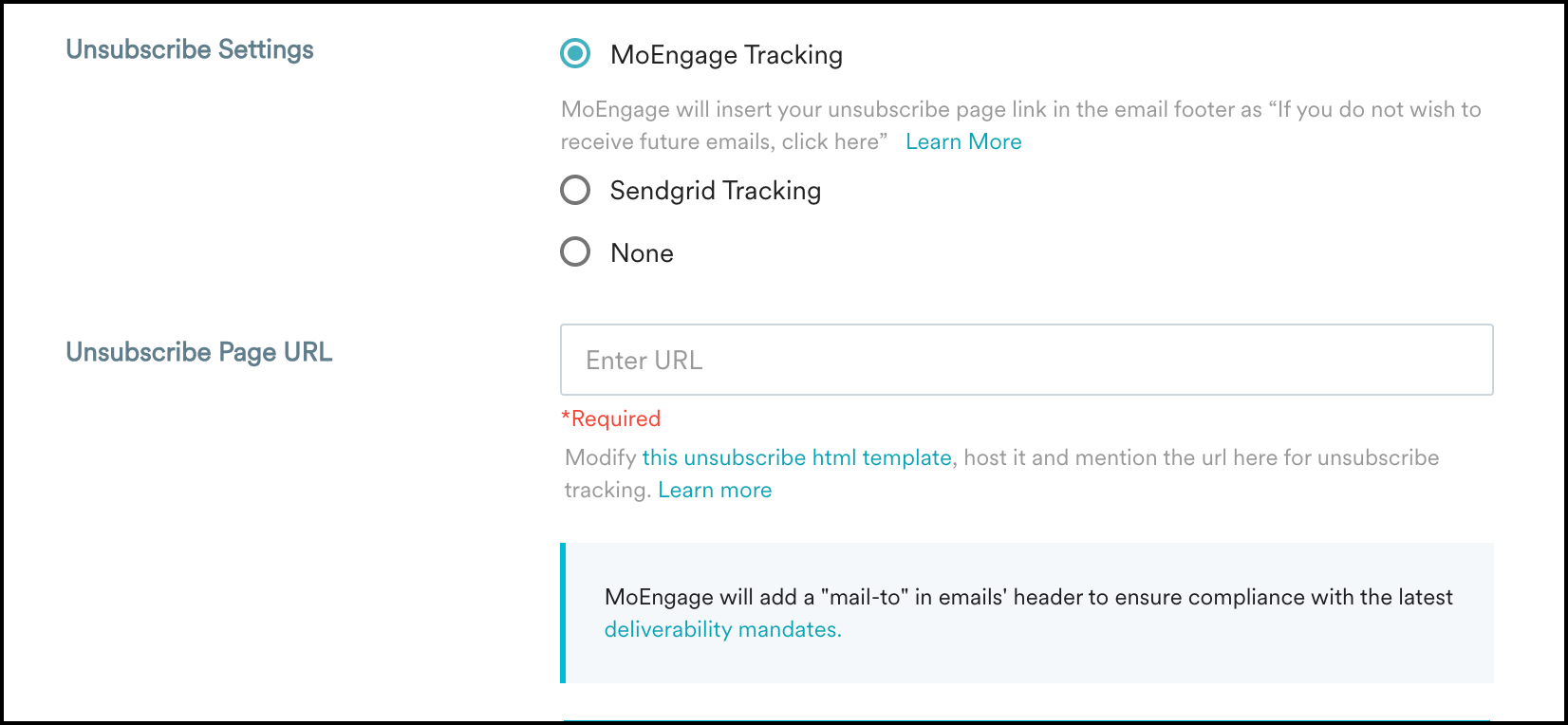
Task: Click the "Unsubscribe Page URL" field label
Action: click(x=199, y=352)
